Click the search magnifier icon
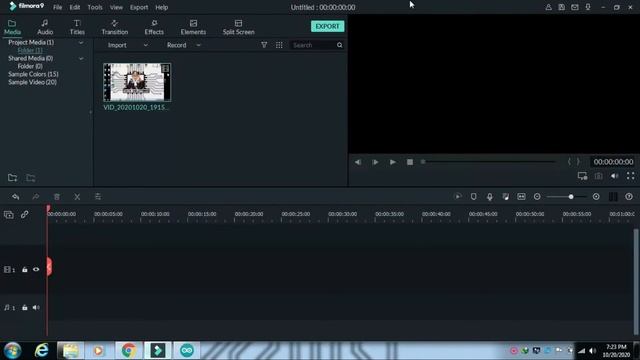640x360 pixels. tap(340, 45)
